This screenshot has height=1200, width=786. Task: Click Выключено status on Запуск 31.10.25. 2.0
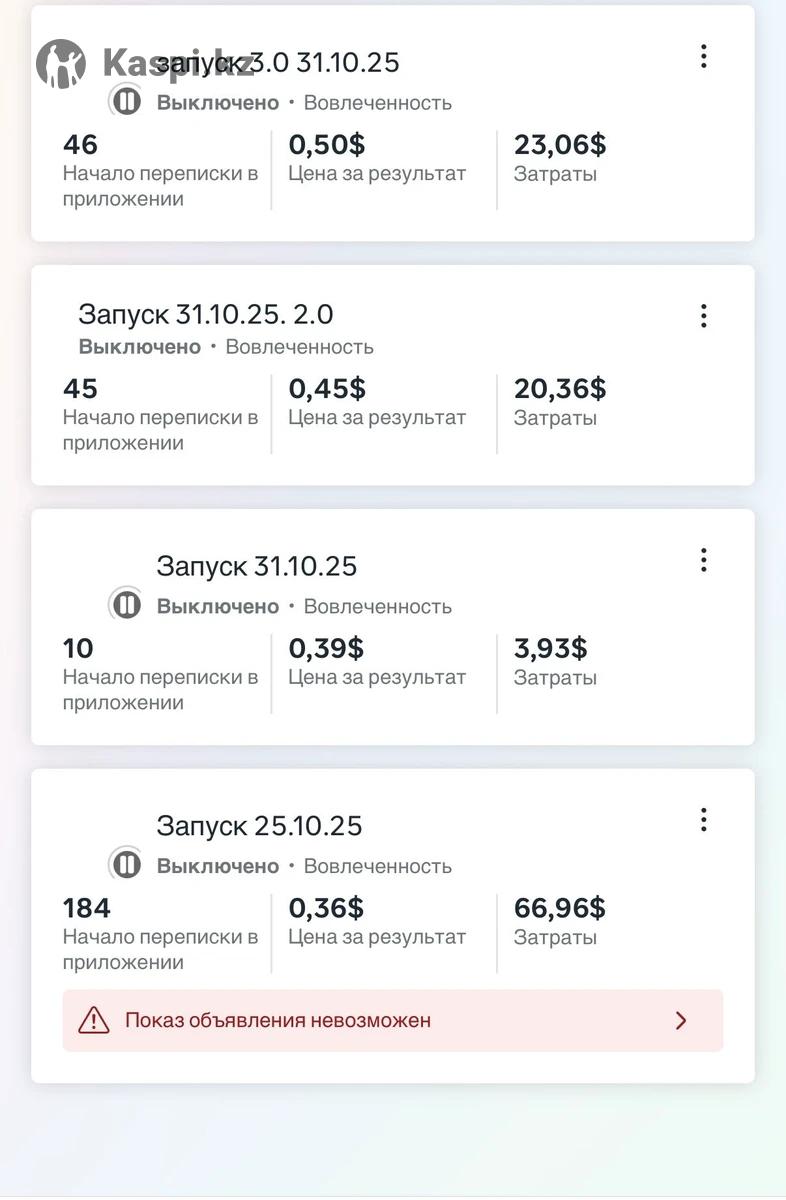pos(140,347)
